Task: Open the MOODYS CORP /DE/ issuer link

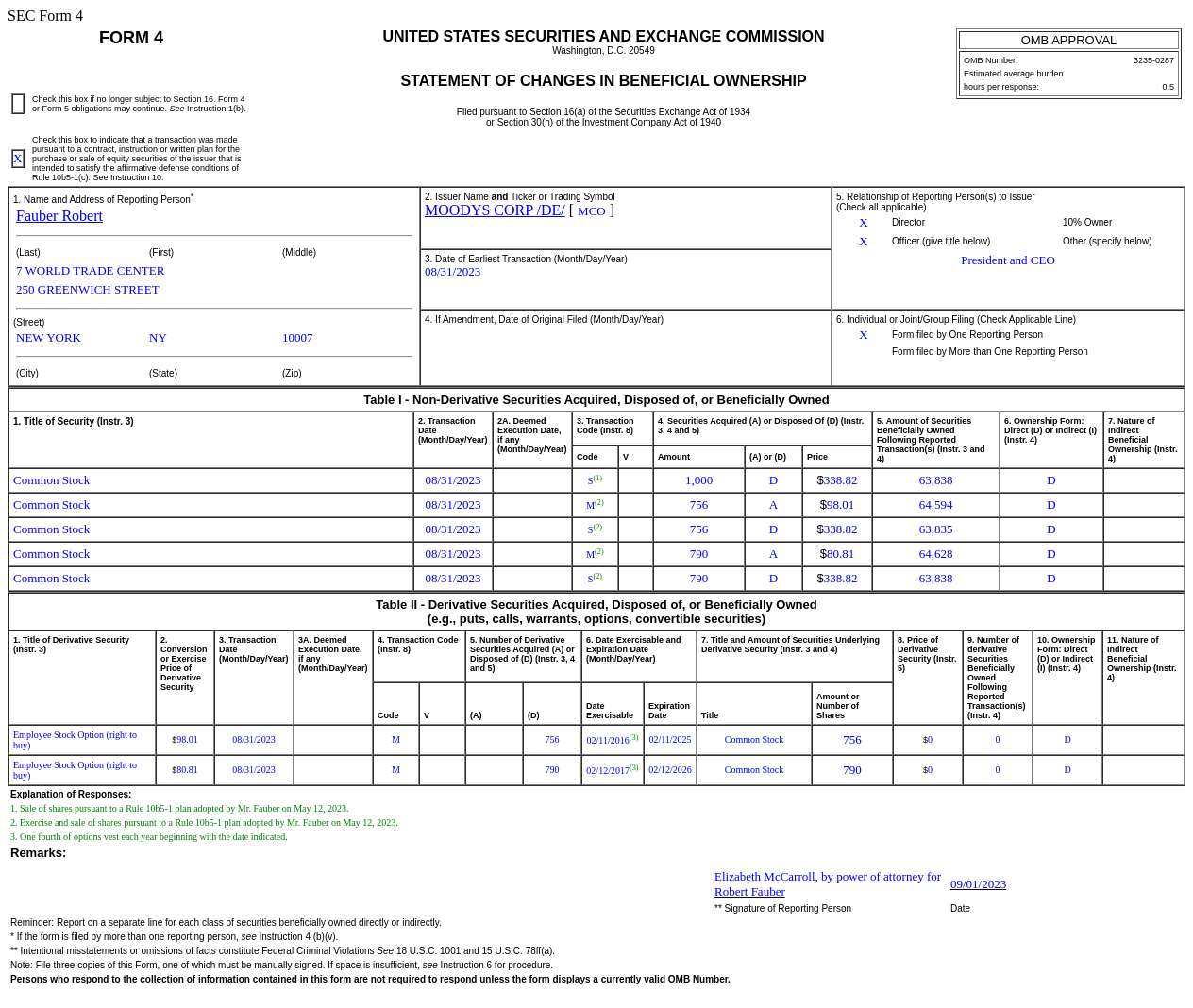Action: [495, 210]
